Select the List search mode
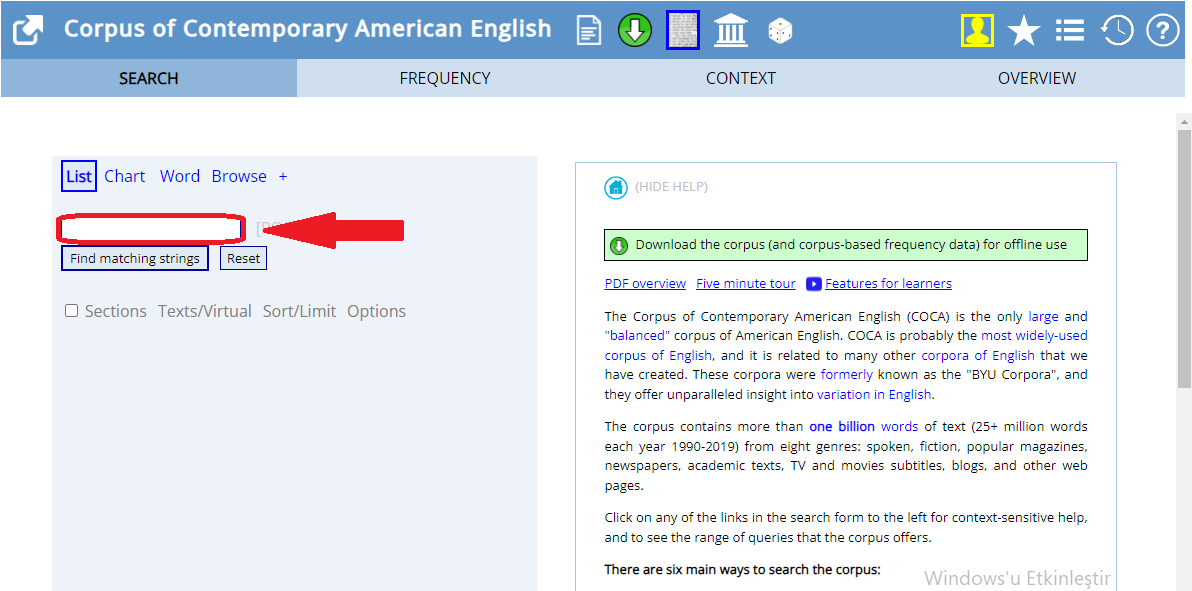This screenshot has height=591, width=1192. (x=78, y=176)
